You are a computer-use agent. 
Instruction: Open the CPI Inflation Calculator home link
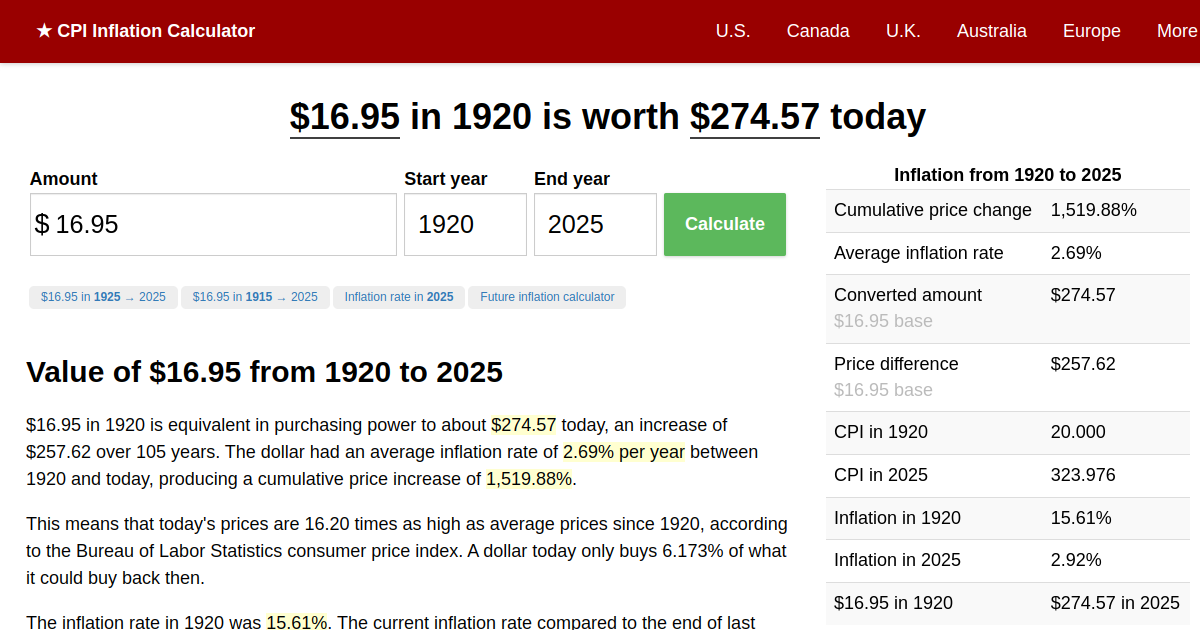[145, 31]
